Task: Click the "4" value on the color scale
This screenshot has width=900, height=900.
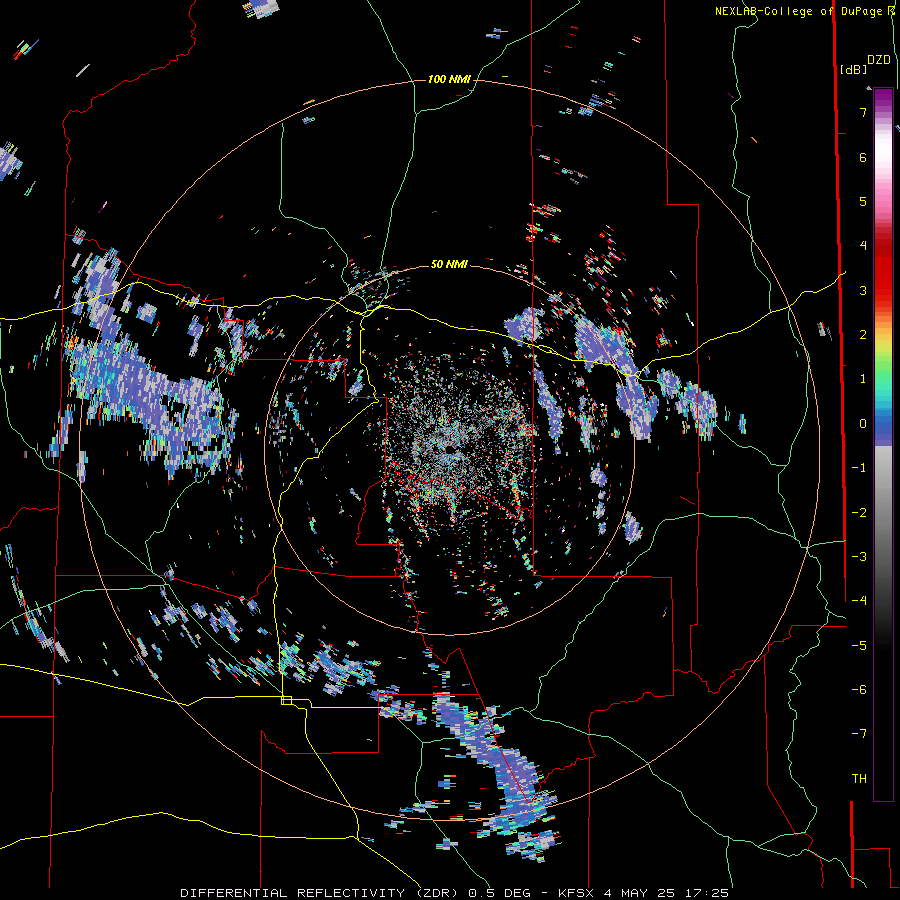Action: tap(863, 246)
